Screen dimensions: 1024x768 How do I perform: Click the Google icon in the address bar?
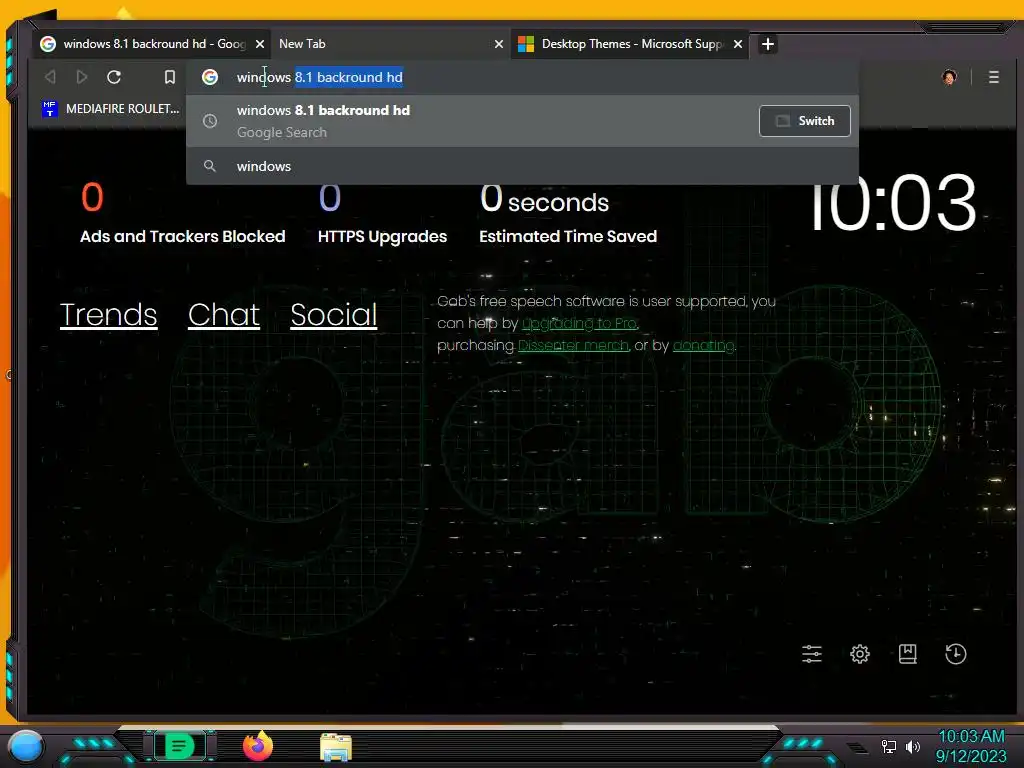tap(210, 77)
